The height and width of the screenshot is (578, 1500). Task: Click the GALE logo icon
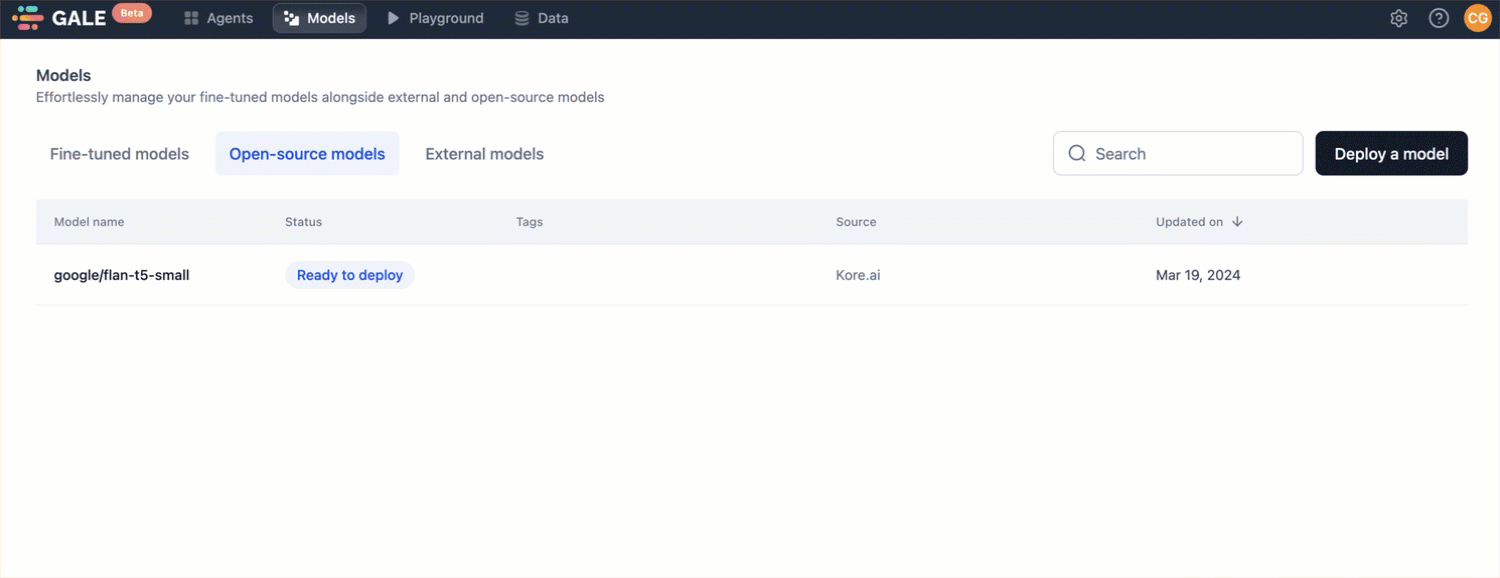[x=27, y=18]
